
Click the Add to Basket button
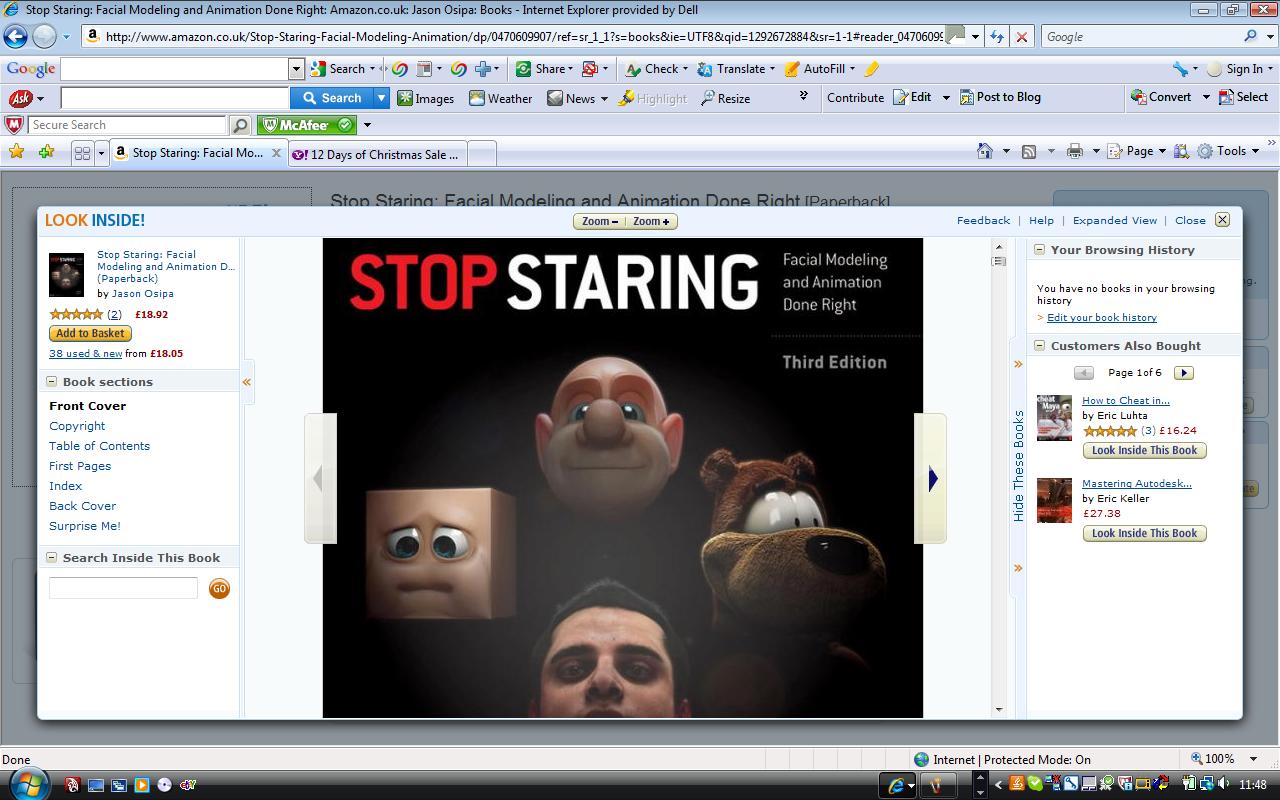90,334
